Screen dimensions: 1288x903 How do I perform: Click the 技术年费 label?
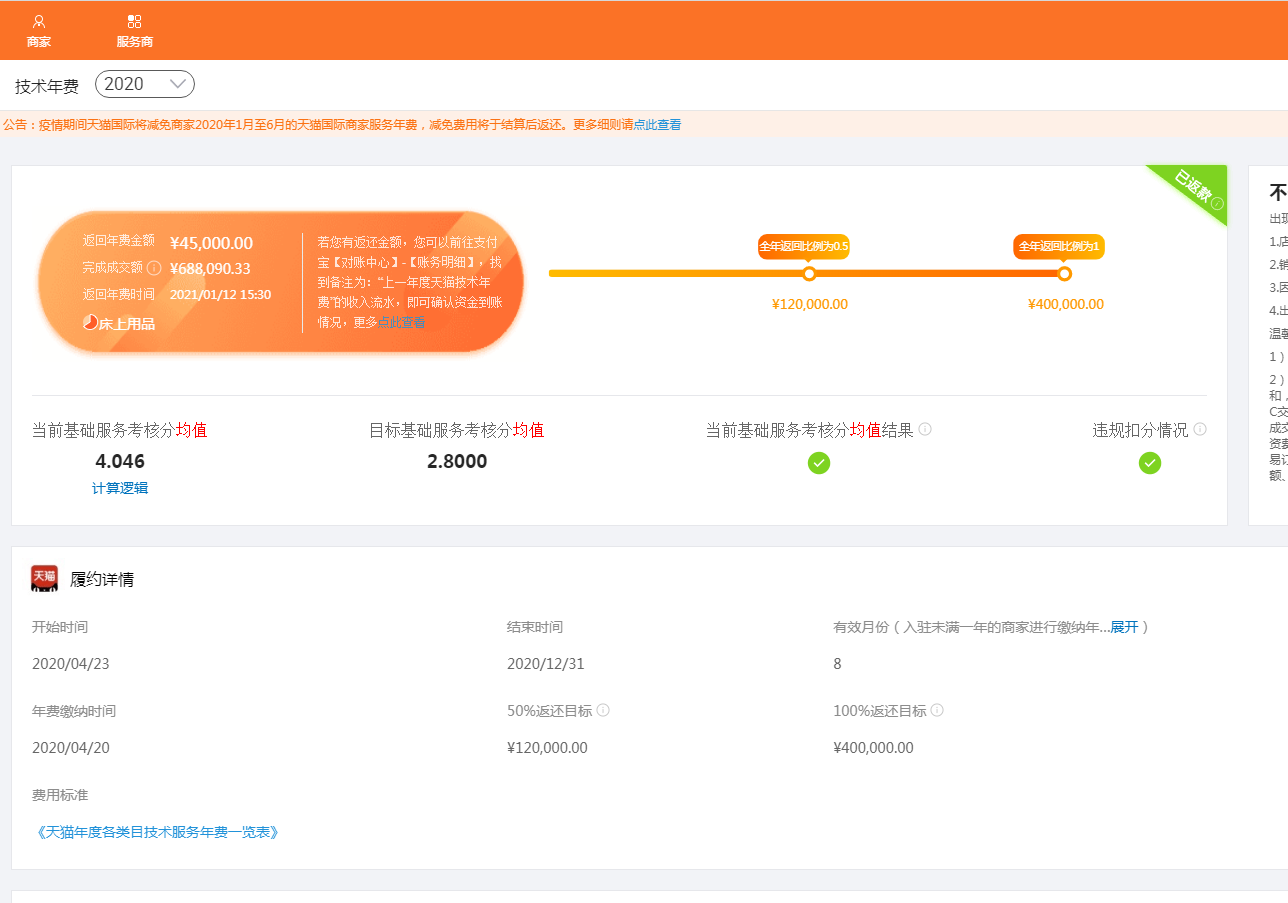click(x=47, y=86)
